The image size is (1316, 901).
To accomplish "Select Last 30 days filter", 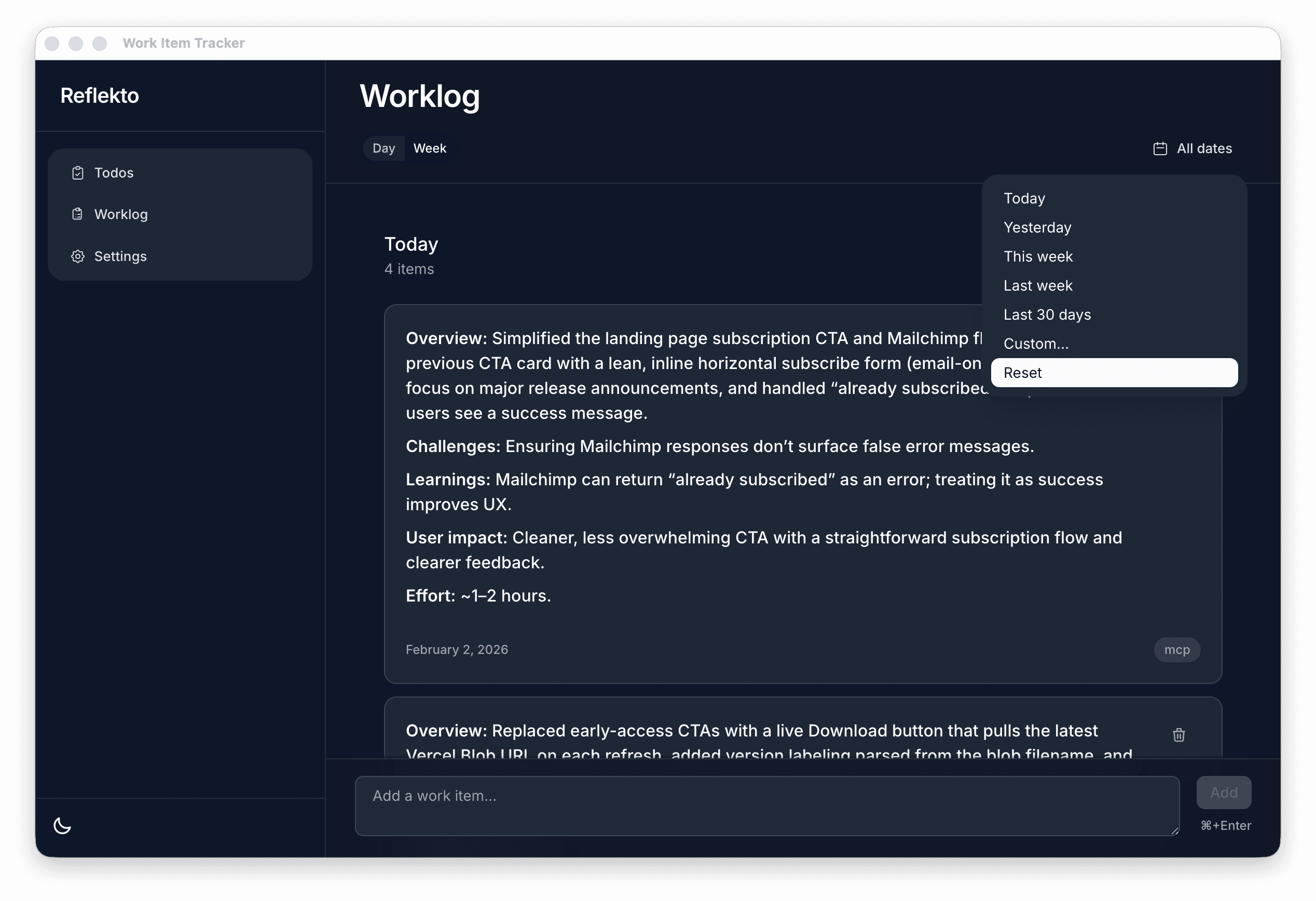I will (x=1047, y=315).
